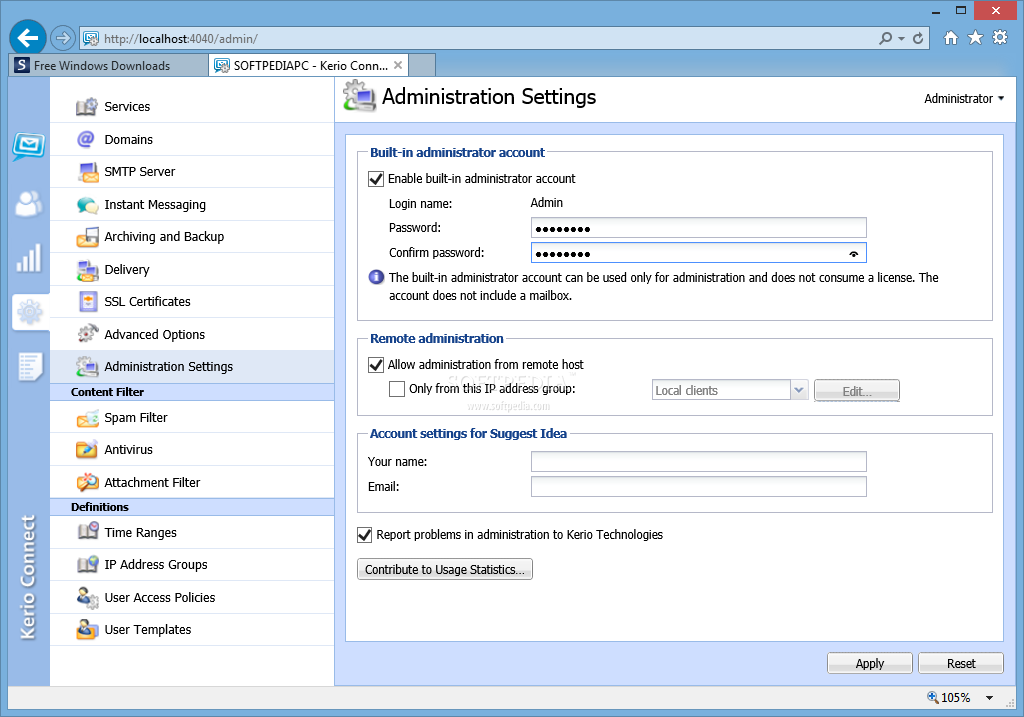Expand the Local clients dropdown
This screenshot has height=717, width=1024.
(x=799, y=390)
